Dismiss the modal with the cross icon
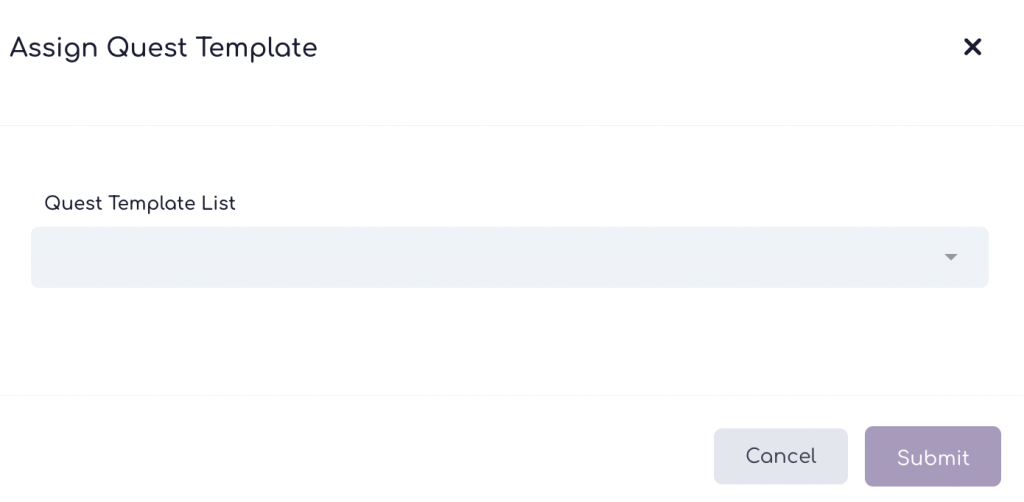Viewport: 1024px width, 502px height. click(972, 47)
